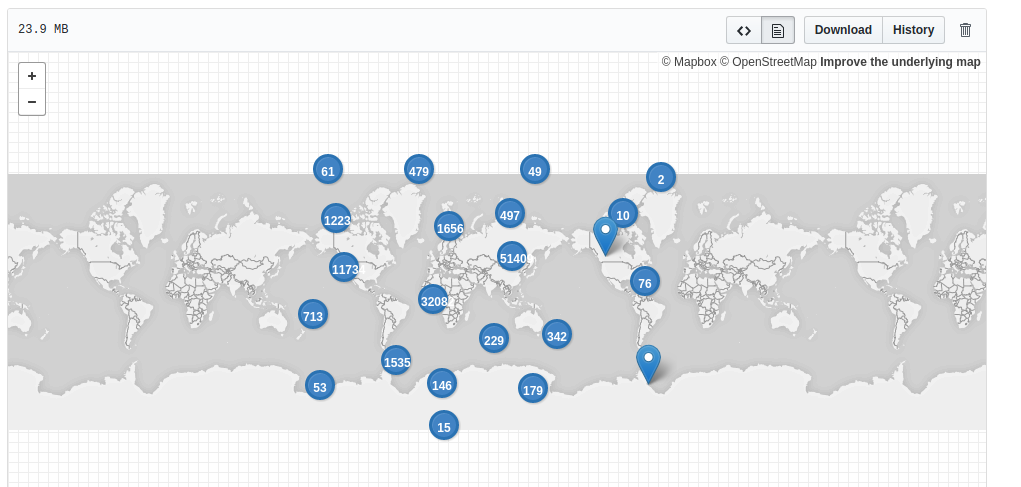Expand the cluster marked 5140
The width and height of the screenshot is (1021, 487).
click(512, 257)
